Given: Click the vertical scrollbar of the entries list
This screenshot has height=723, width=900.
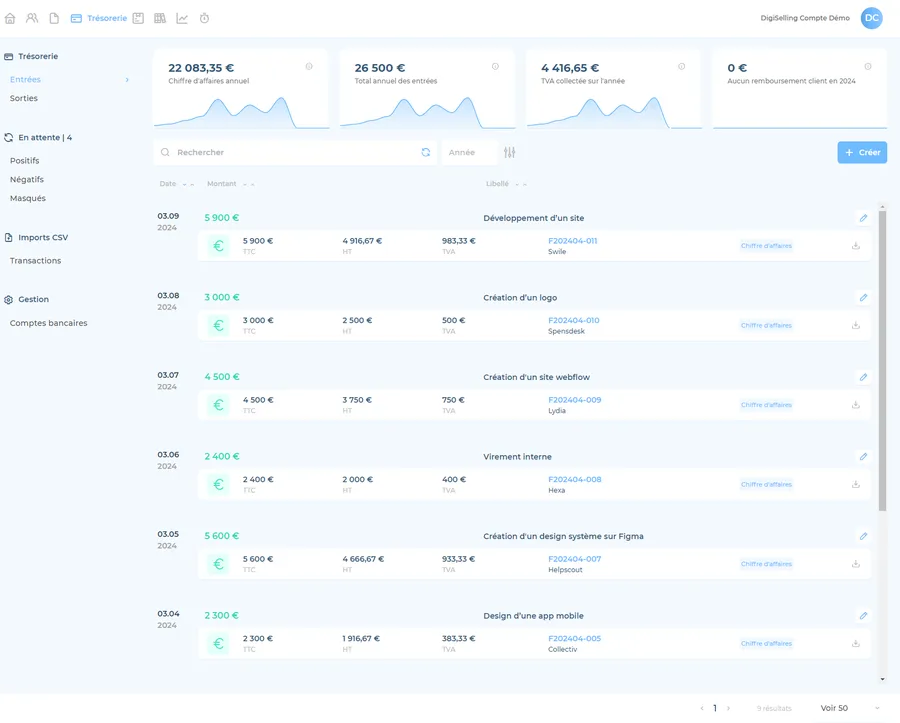Looking at the screenshot, I should (882, 360).
